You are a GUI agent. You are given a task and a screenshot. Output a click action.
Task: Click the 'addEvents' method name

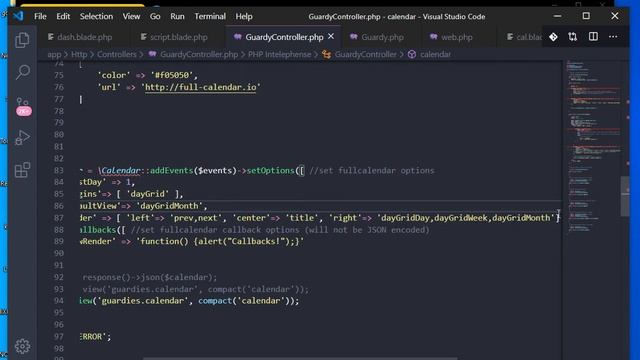(x=171, y=170)
